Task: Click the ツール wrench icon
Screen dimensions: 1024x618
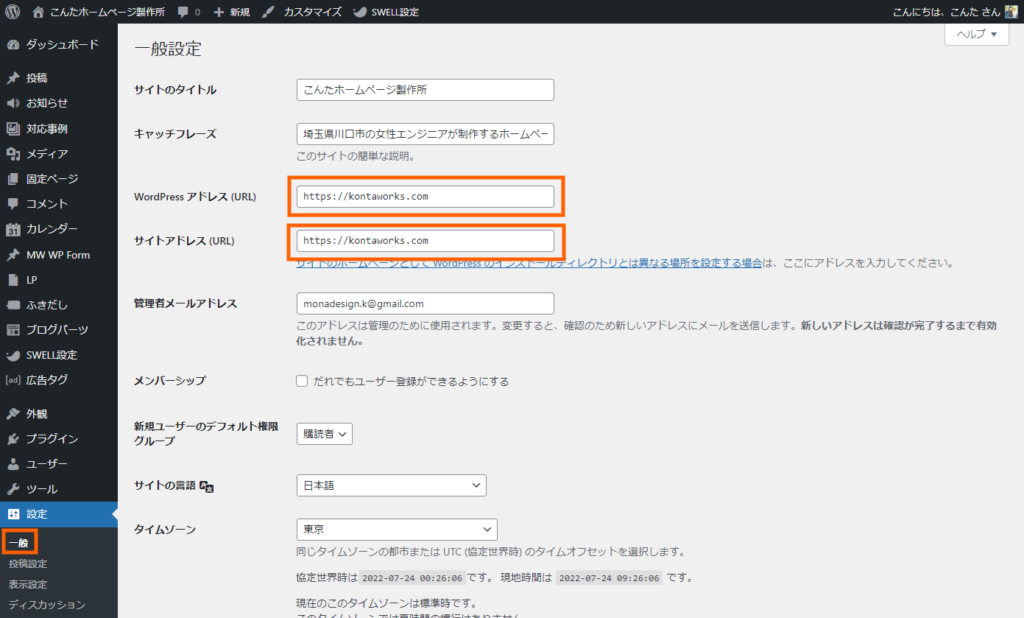Action: click(13, 489)
